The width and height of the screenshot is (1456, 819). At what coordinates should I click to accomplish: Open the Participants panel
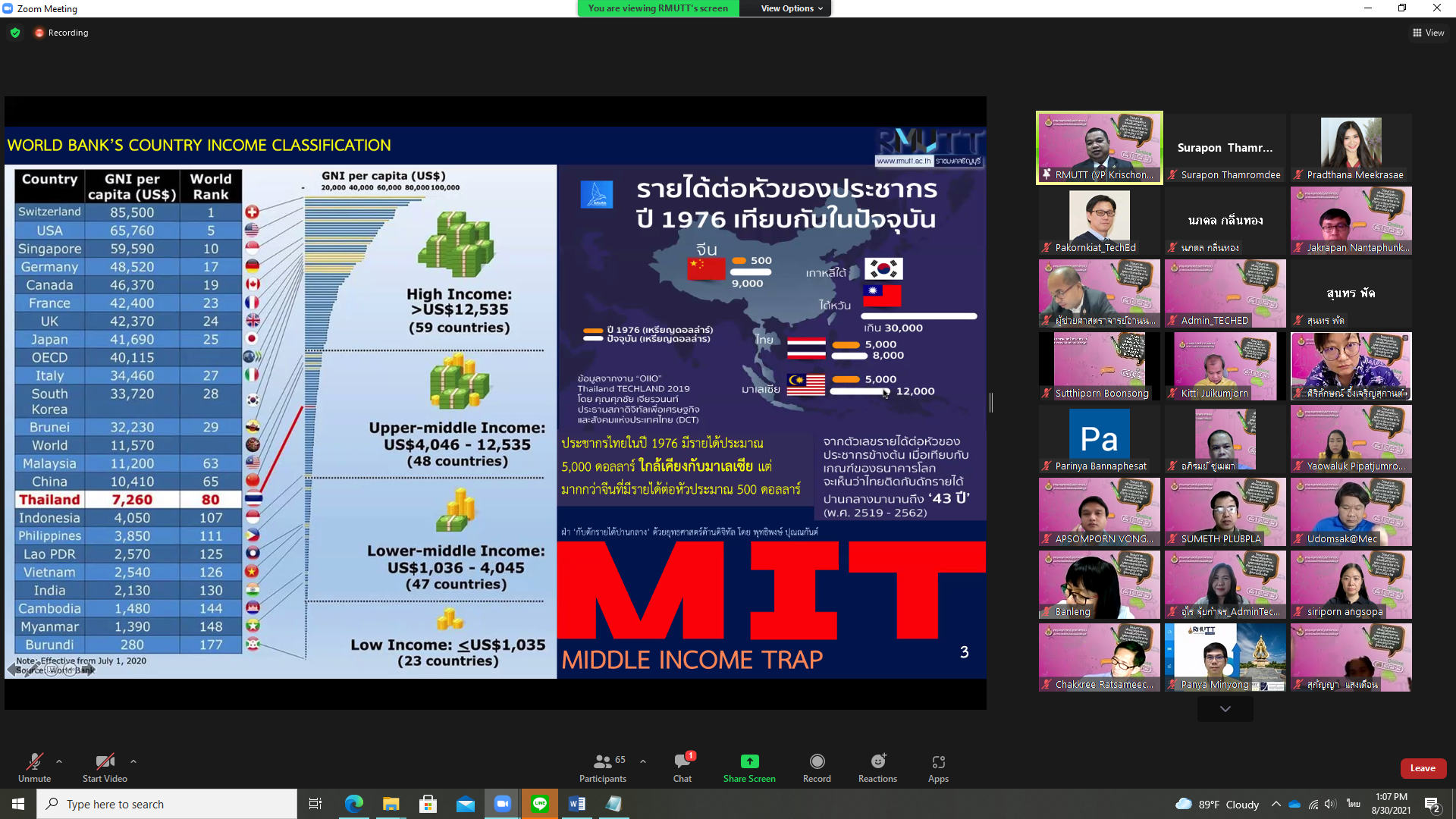pyautogui.click(x=603, y=767)
